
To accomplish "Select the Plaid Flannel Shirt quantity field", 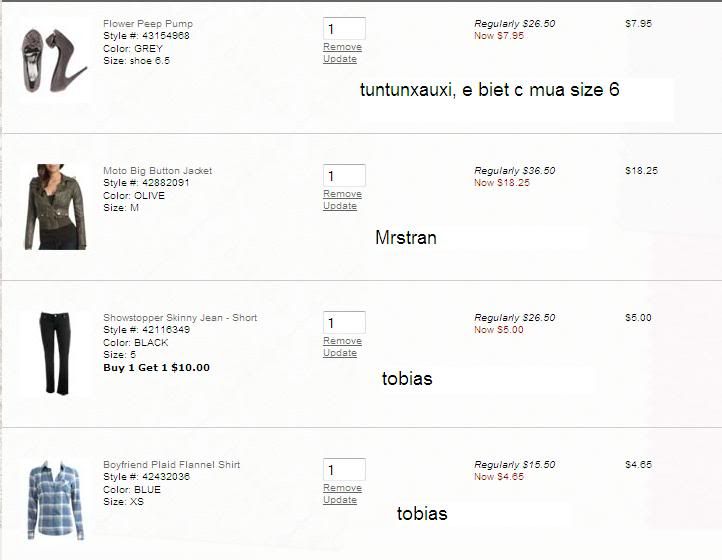I will pyautogui.click(x=344, y=470).
